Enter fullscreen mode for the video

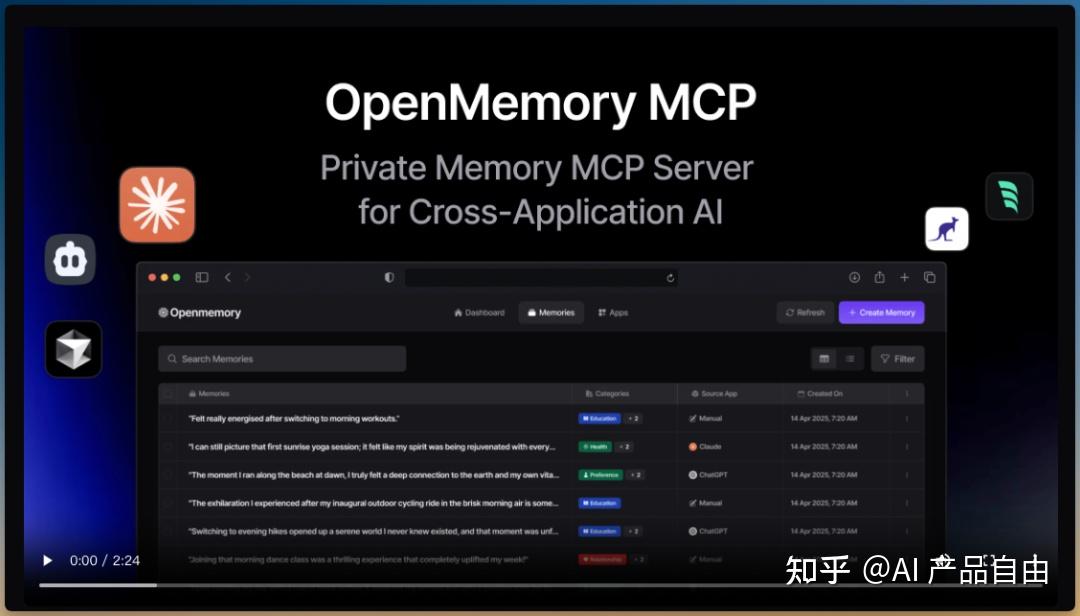tap(989, 559)
